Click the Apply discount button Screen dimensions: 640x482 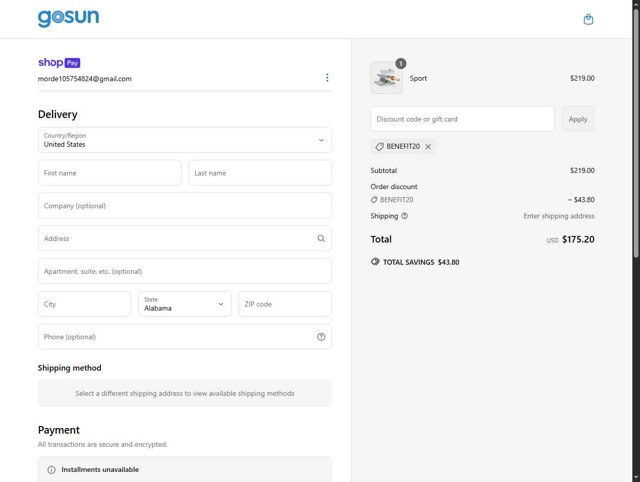coord(578,119)
